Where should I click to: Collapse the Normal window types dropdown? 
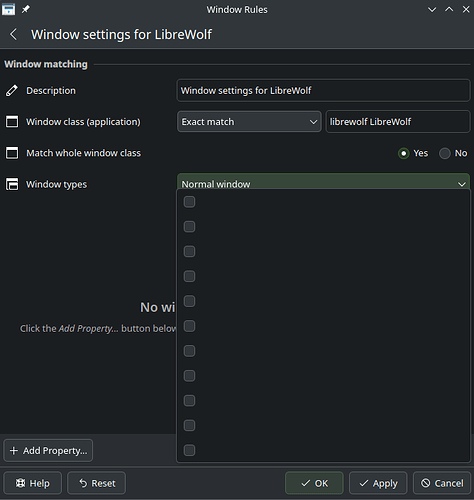[x=323, y=182]
